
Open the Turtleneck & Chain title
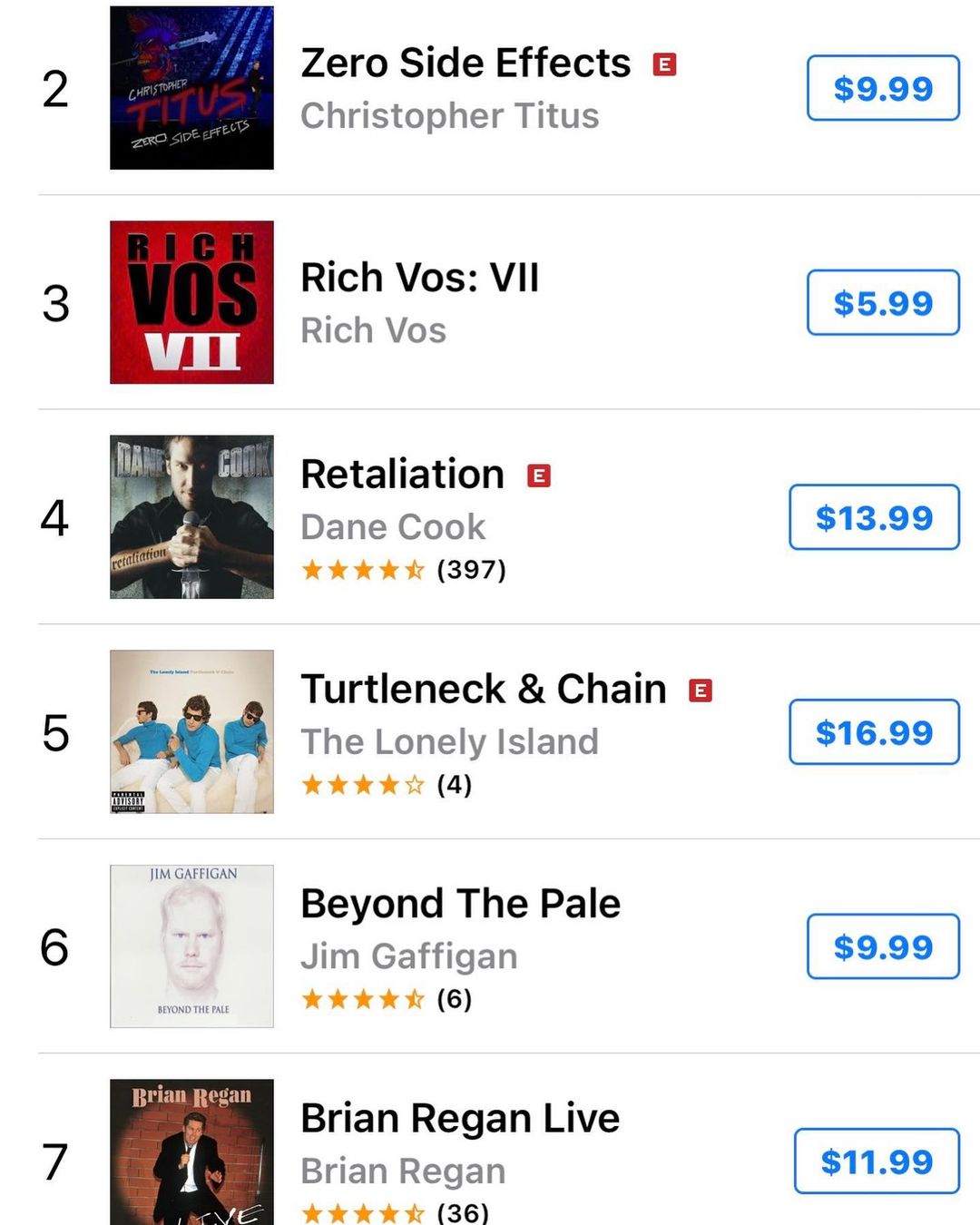tap(483, 690)
